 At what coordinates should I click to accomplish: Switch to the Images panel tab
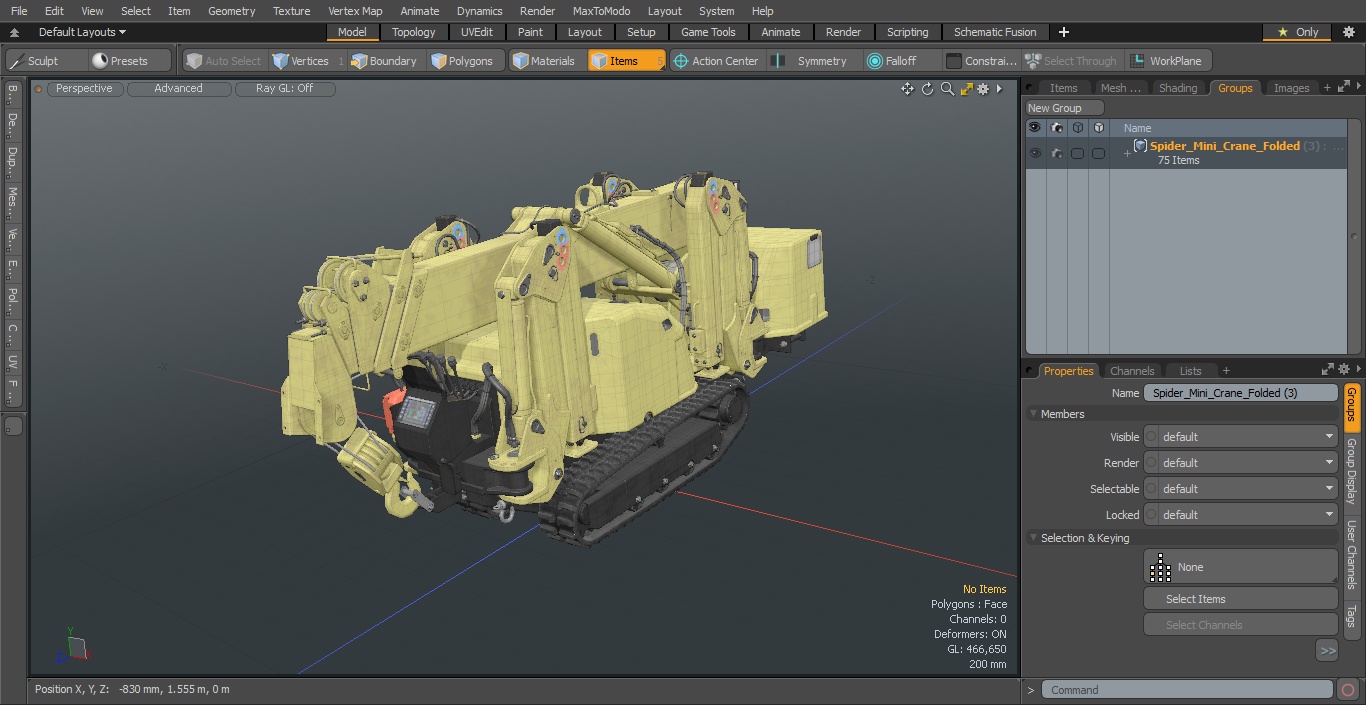click(1291, 88)
